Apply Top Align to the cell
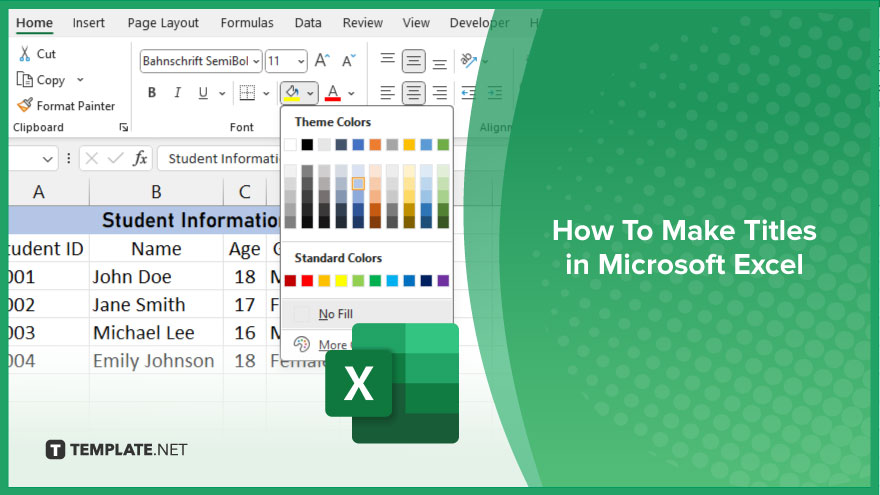 387,58
